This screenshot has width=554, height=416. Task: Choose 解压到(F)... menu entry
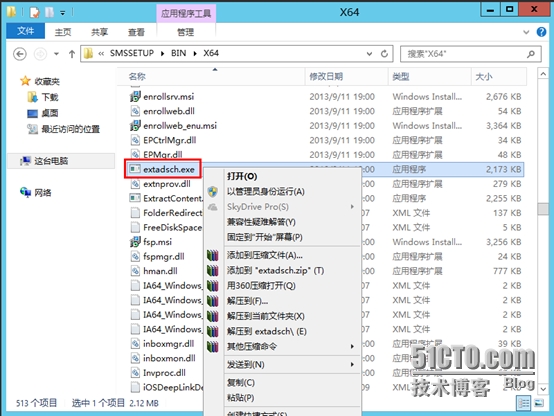tap(282, 301)
